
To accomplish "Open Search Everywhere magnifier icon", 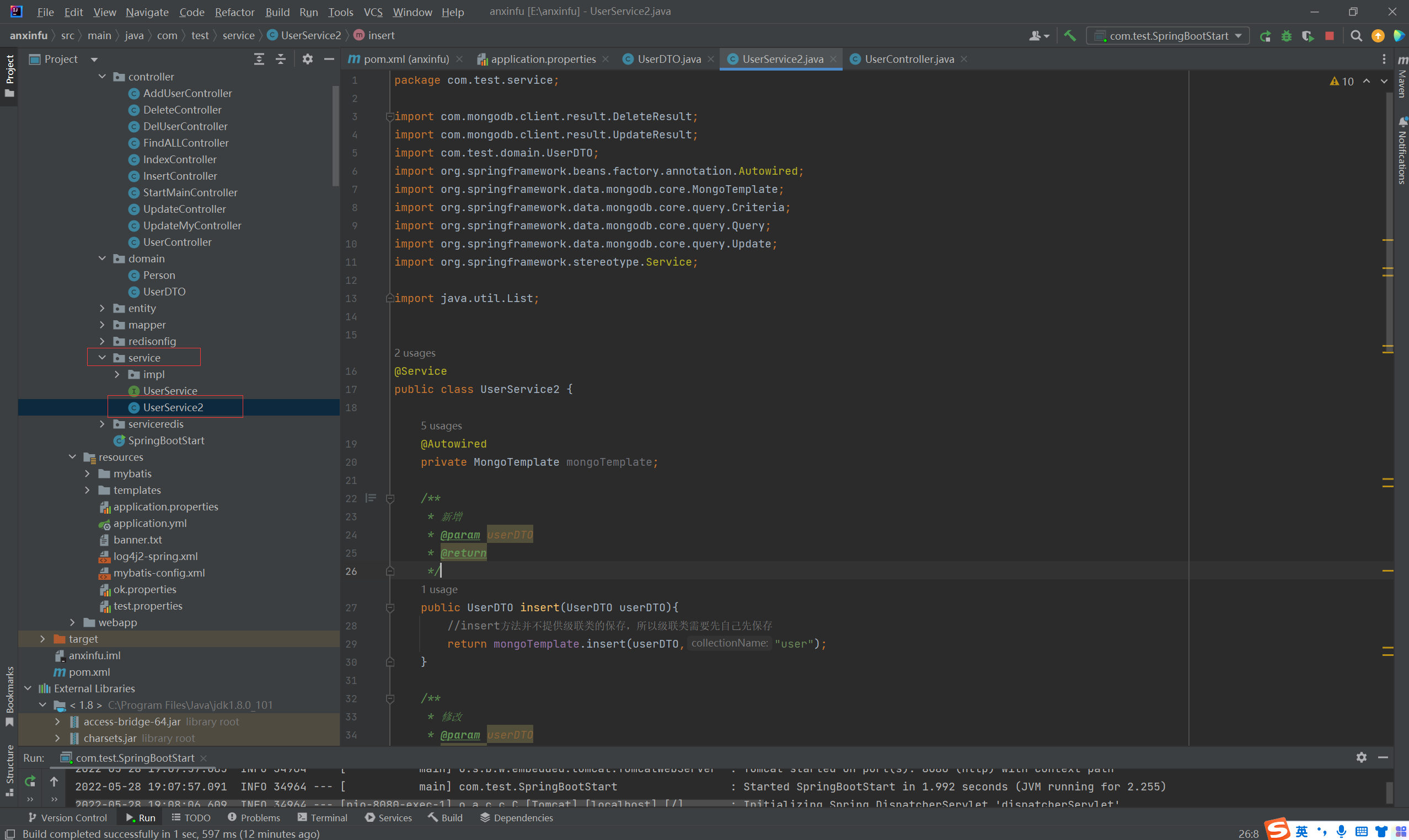I will (x=1356, y=36).
